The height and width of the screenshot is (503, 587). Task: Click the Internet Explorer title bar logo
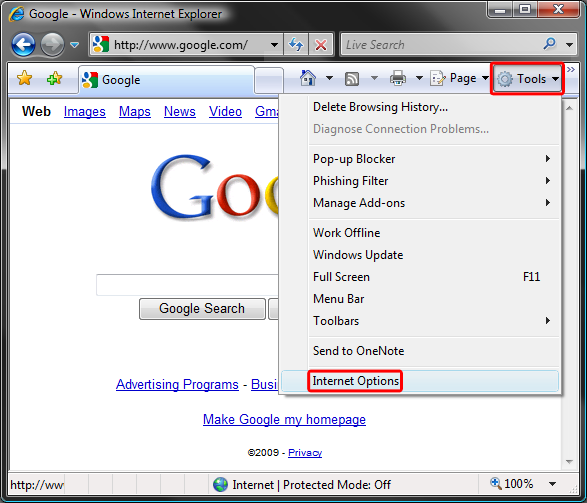point(17,13)
